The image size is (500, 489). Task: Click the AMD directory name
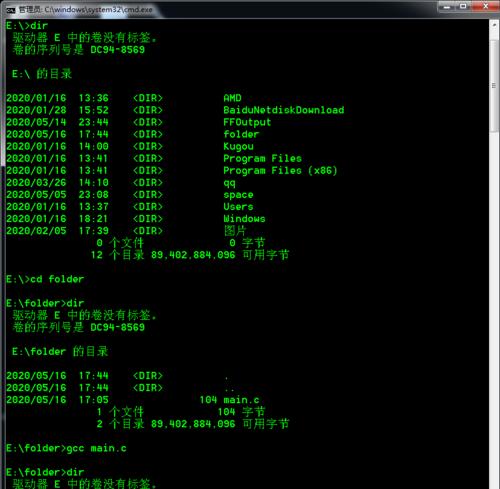pyautogui.click(x=232, y=98)
